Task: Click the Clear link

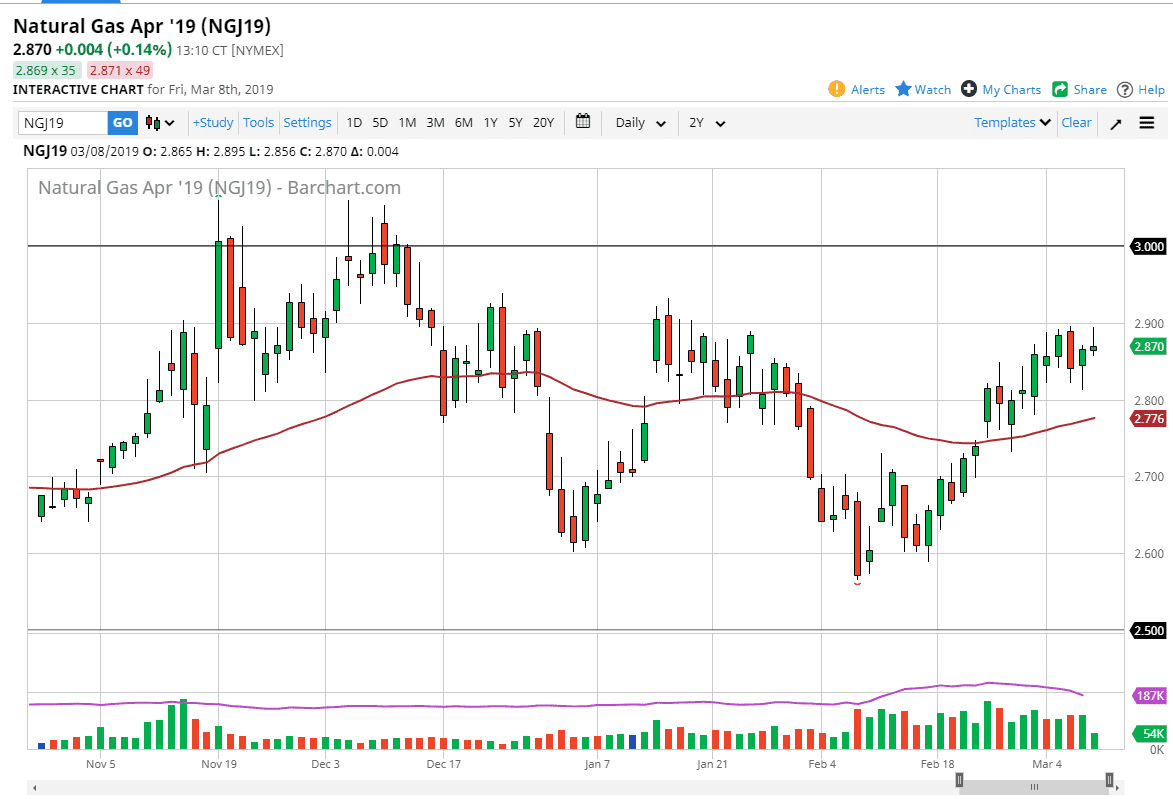Action: tap(1076, 123)
